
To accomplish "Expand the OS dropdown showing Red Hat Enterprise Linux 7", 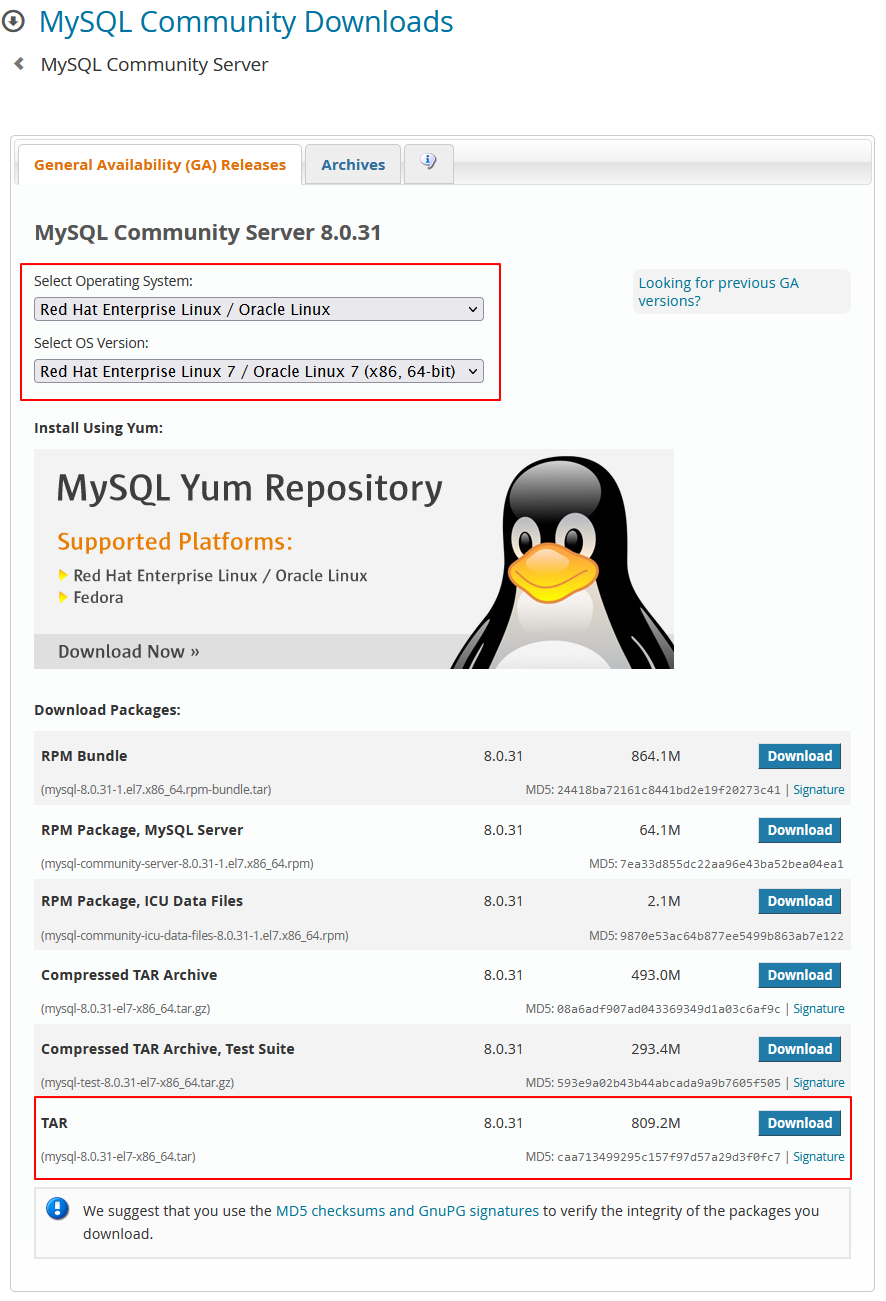I will point(259,371).
